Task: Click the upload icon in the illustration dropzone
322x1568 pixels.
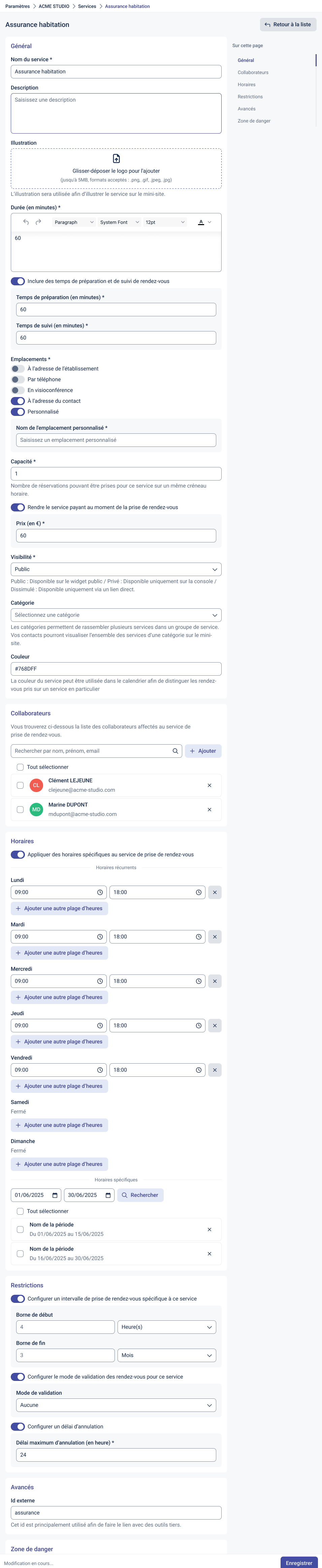Action: [116, 159]
